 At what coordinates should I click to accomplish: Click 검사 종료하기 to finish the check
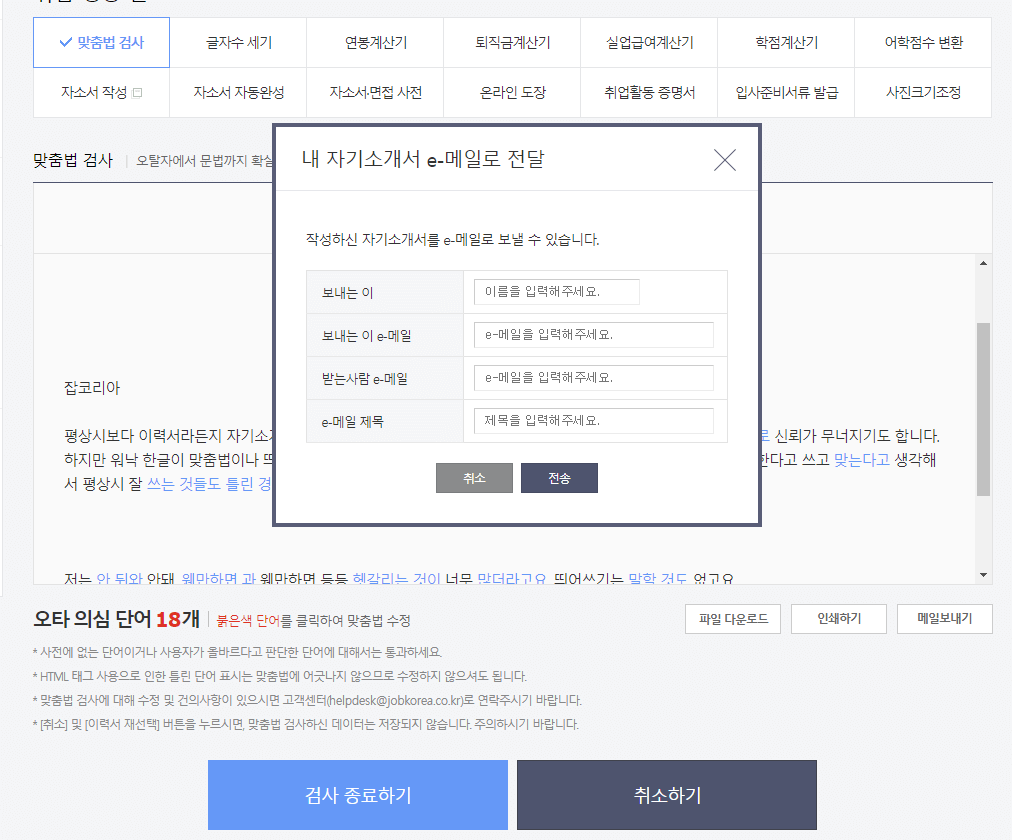pyautogui.click(x=357, y=794)
